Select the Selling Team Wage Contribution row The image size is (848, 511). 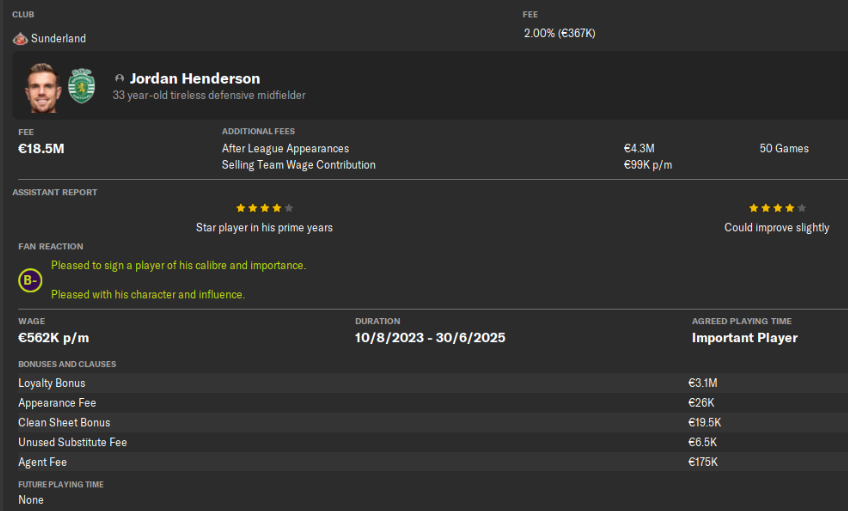tap(298, 165)
